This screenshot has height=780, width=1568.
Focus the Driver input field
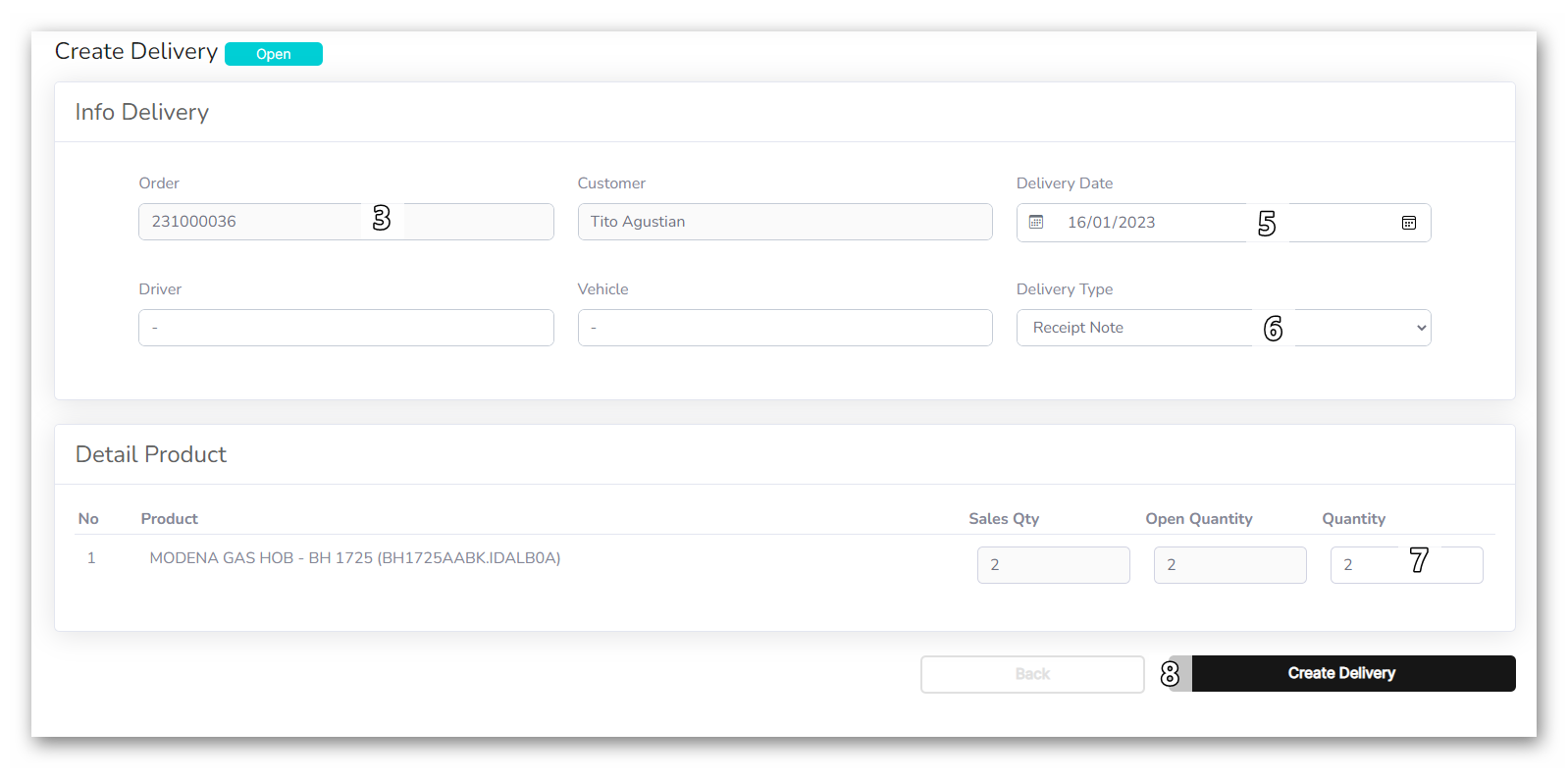[345, 328]
